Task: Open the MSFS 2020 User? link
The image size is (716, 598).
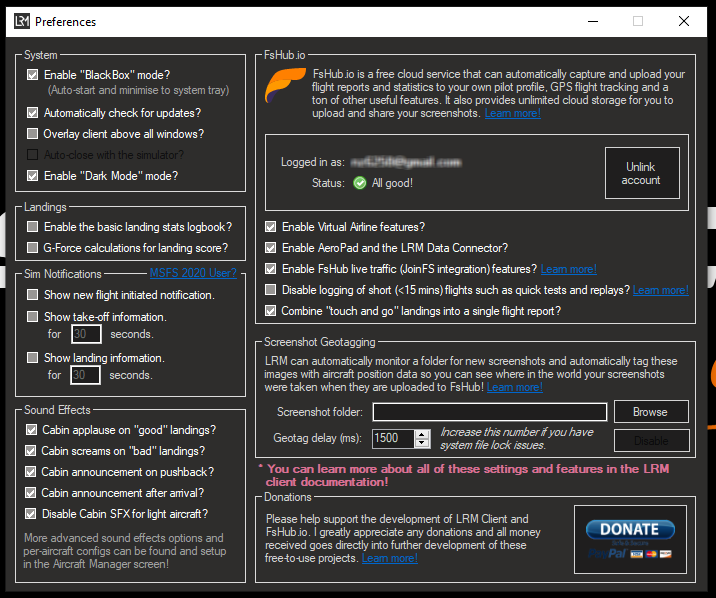Action: 193,273
